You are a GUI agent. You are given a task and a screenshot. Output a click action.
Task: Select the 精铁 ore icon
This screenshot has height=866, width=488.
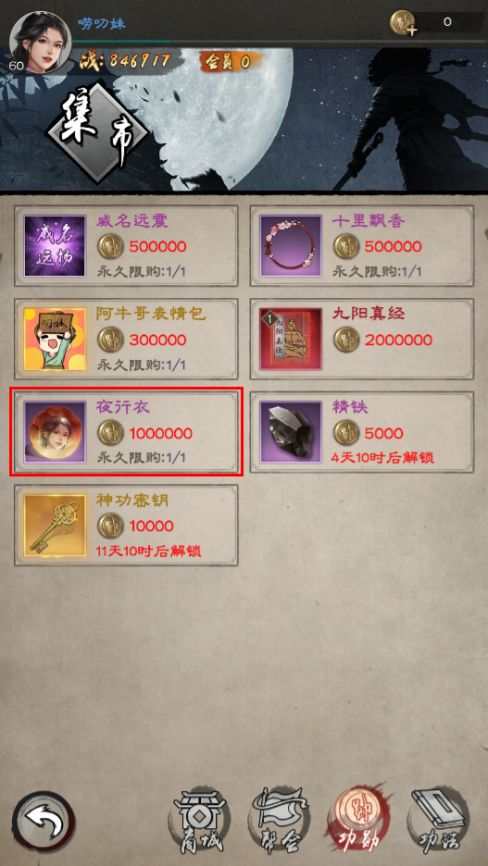coord(290,432)
